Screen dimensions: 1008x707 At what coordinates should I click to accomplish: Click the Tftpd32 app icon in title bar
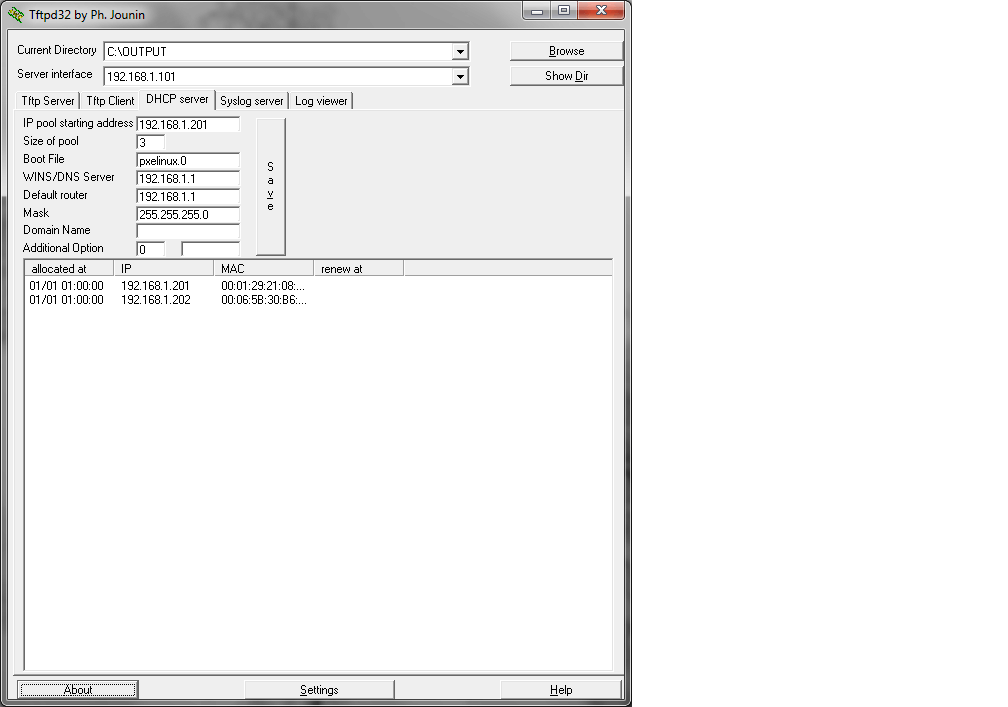pyautogui.click(x=15, y=14)
